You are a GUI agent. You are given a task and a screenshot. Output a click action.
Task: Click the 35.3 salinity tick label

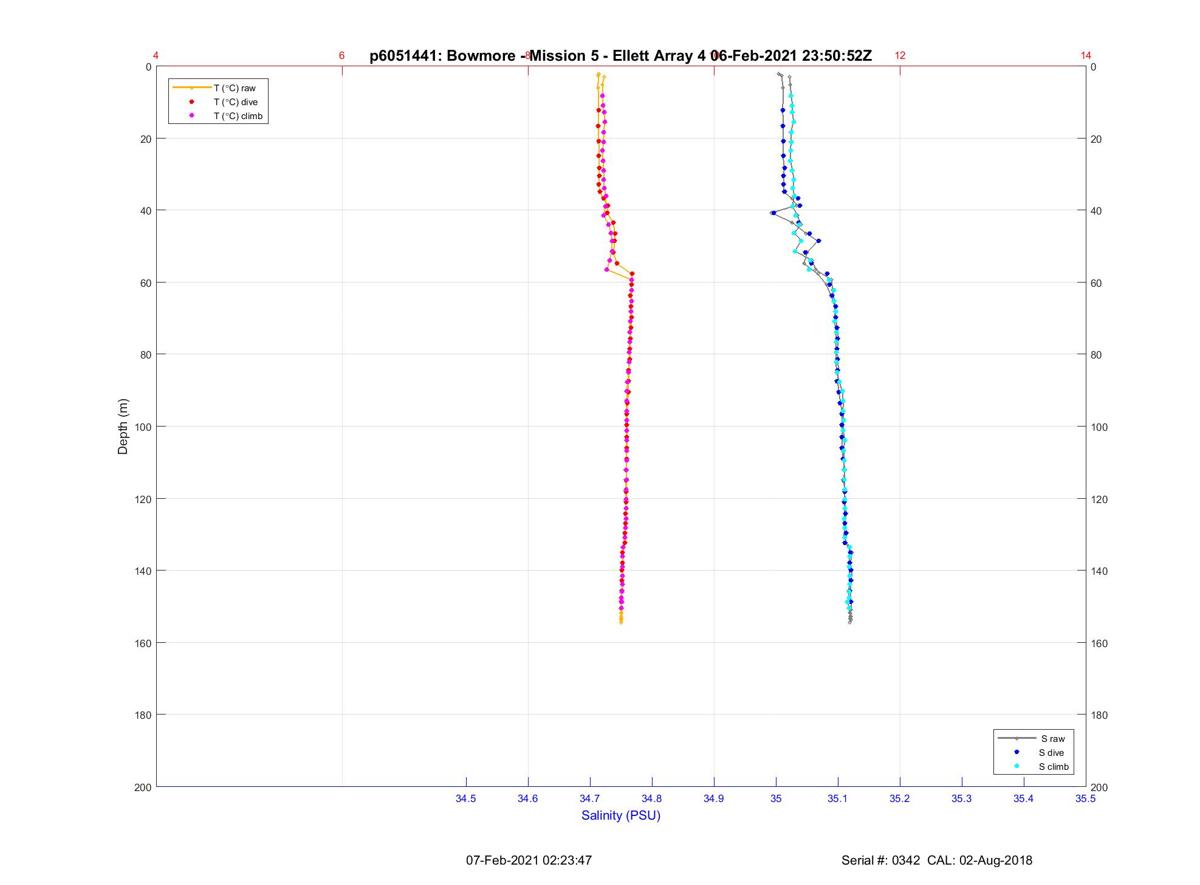pos(962,798)
